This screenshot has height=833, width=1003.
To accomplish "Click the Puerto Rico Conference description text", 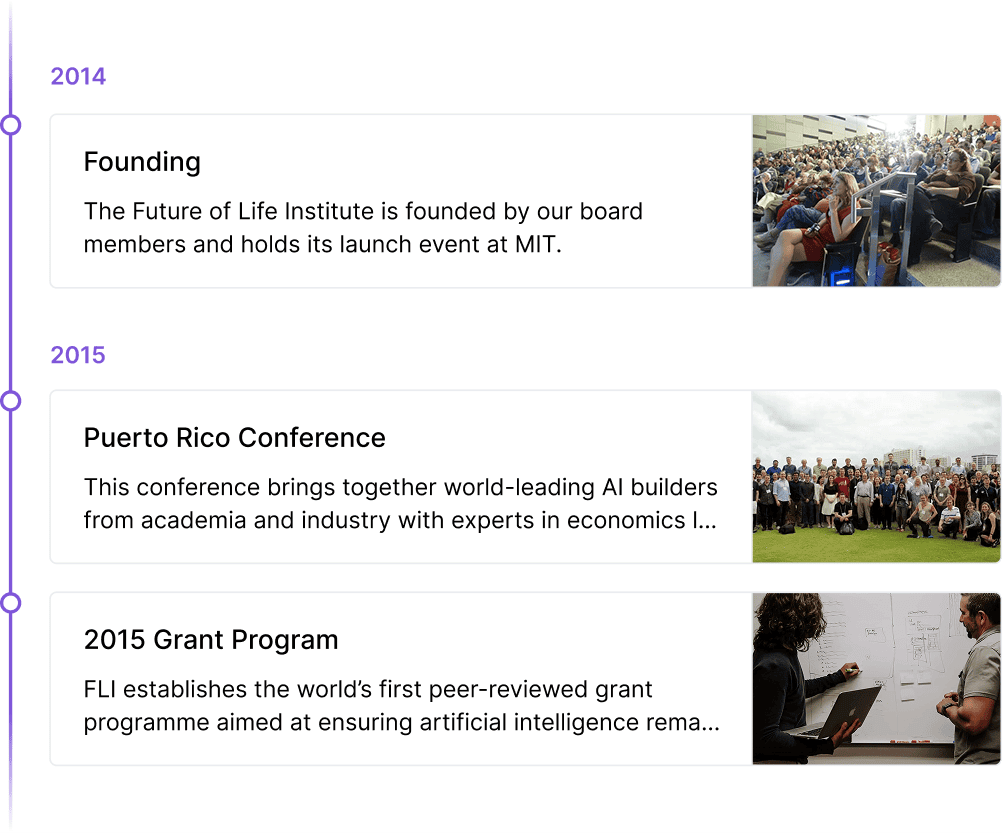I will [400, 503].
